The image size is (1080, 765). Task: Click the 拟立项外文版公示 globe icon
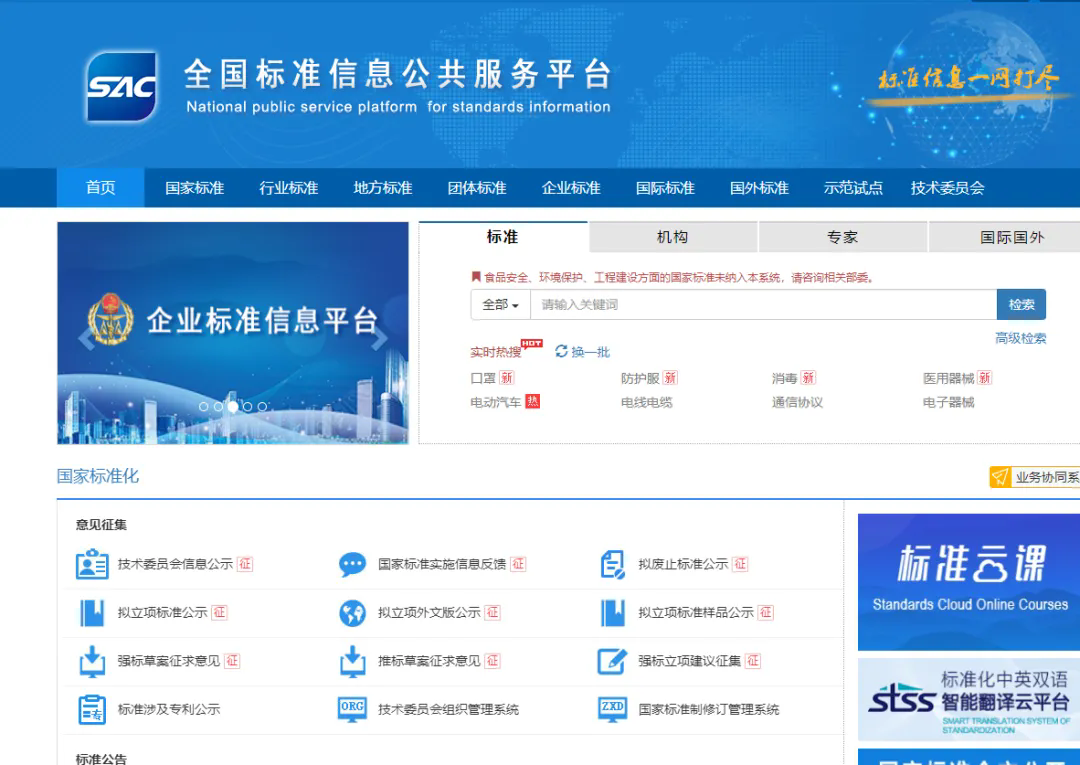[x=352, y=613]
